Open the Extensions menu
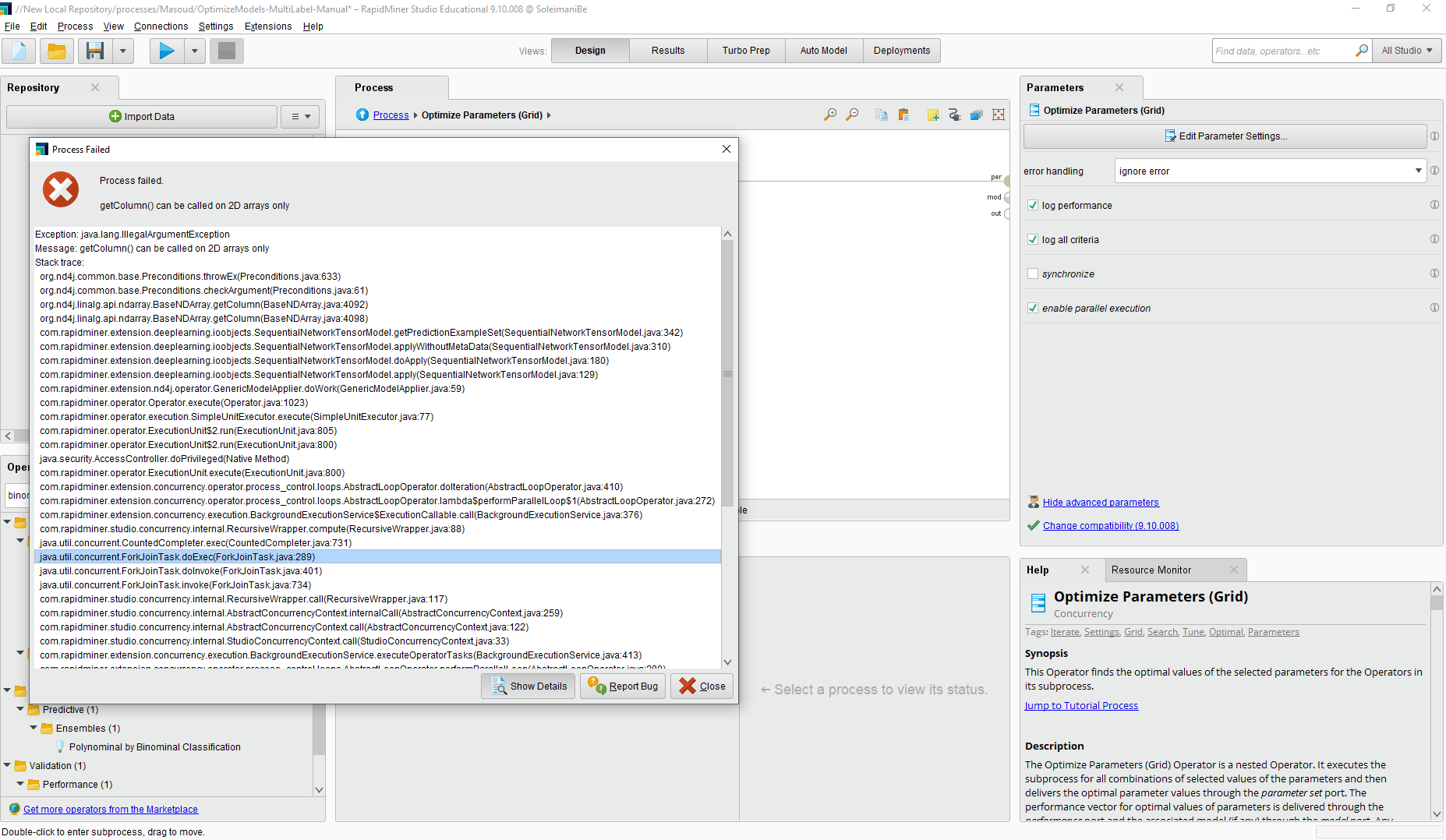 268,26
